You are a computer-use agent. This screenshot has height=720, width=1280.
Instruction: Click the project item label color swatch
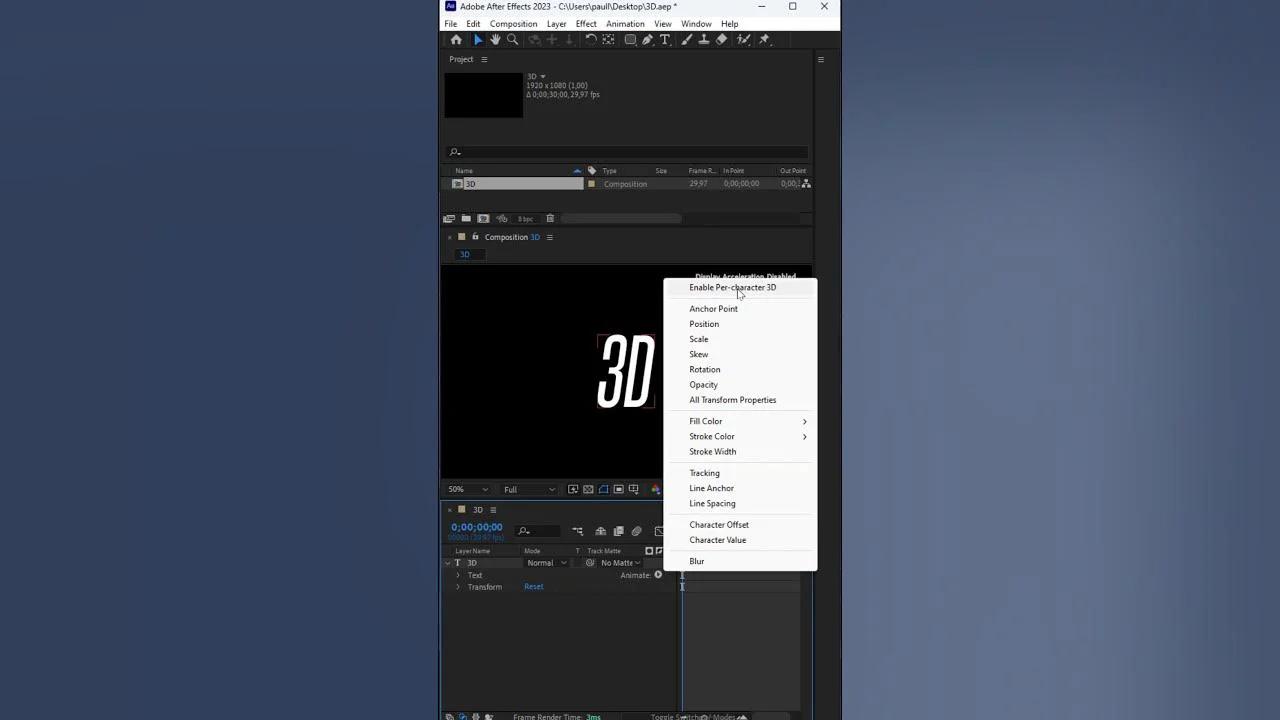591,184
